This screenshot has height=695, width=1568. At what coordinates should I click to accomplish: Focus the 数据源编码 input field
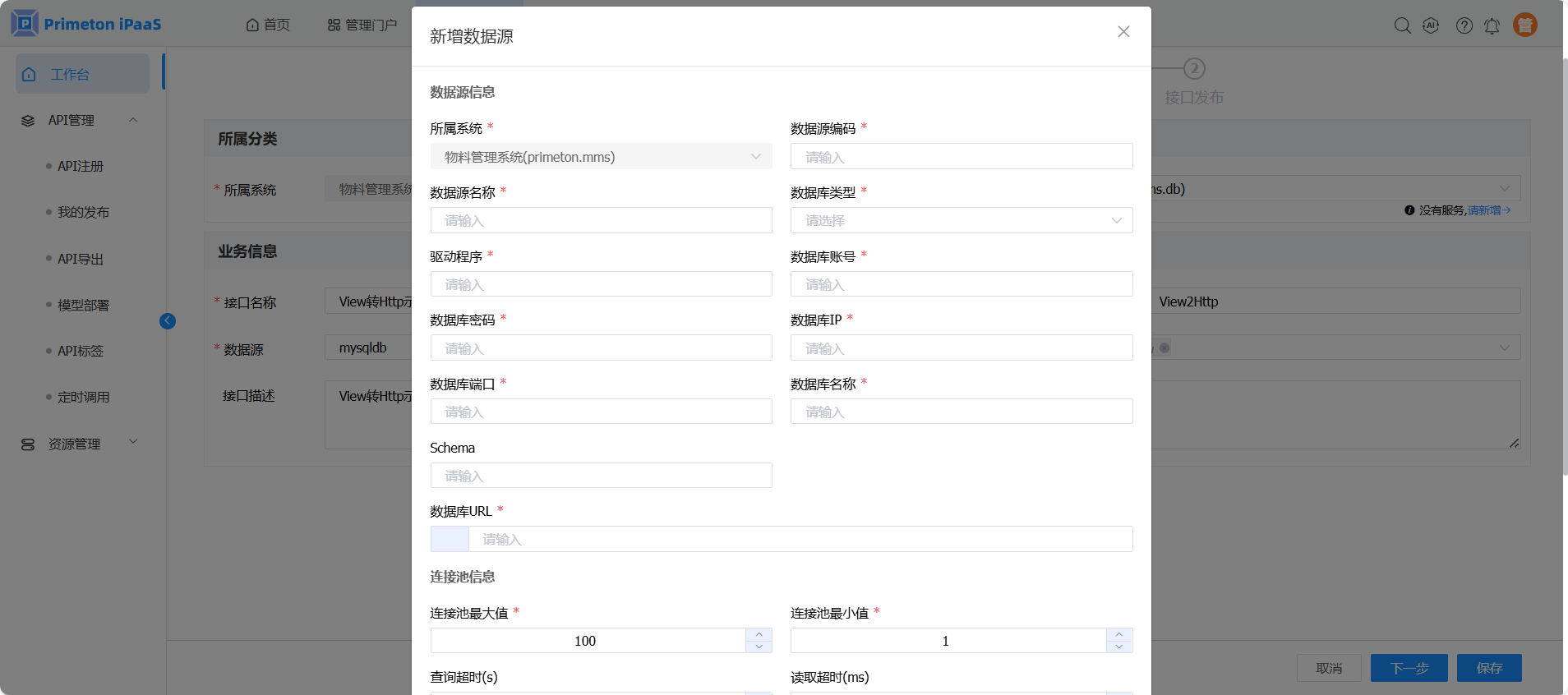[x=961, y=157]
